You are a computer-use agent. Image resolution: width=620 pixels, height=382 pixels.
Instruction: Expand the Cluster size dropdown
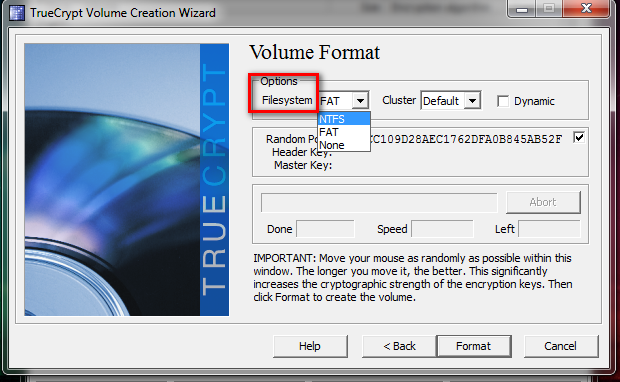[x=472, y=101]
